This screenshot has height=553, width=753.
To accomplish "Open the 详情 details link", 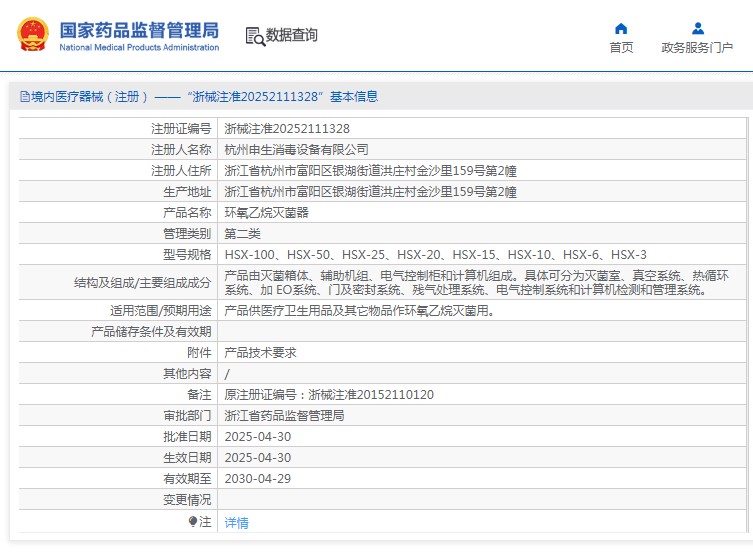I will (x=236, y=522).
